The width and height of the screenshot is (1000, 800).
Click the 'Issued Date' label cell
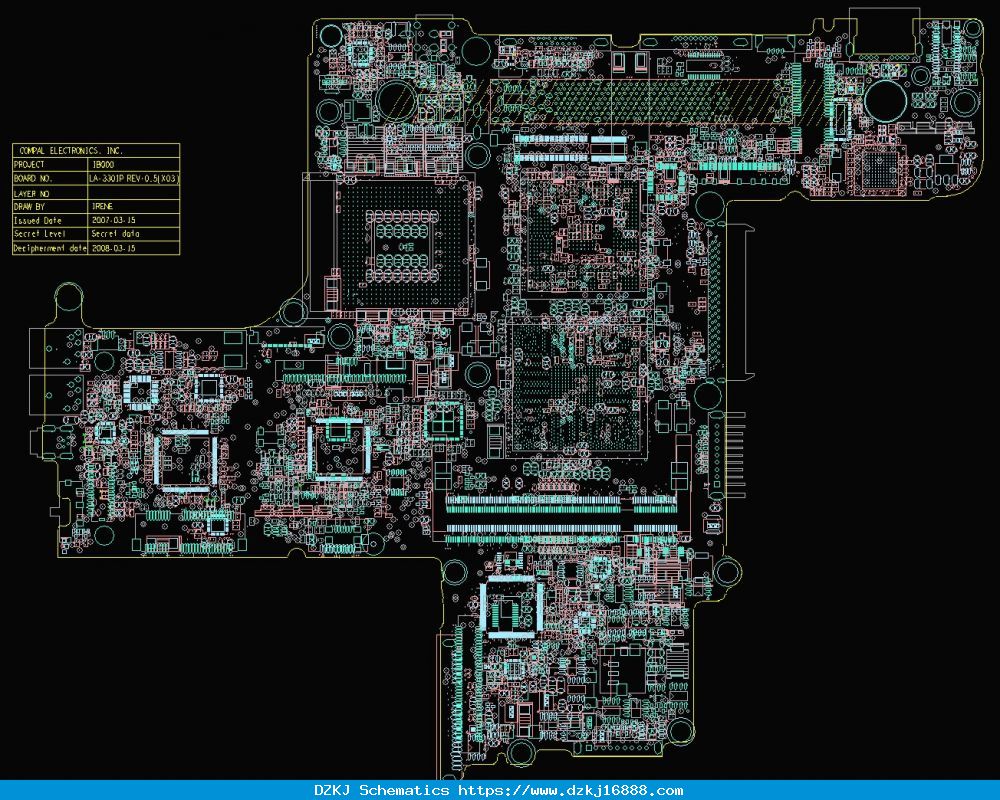(50, 220)
